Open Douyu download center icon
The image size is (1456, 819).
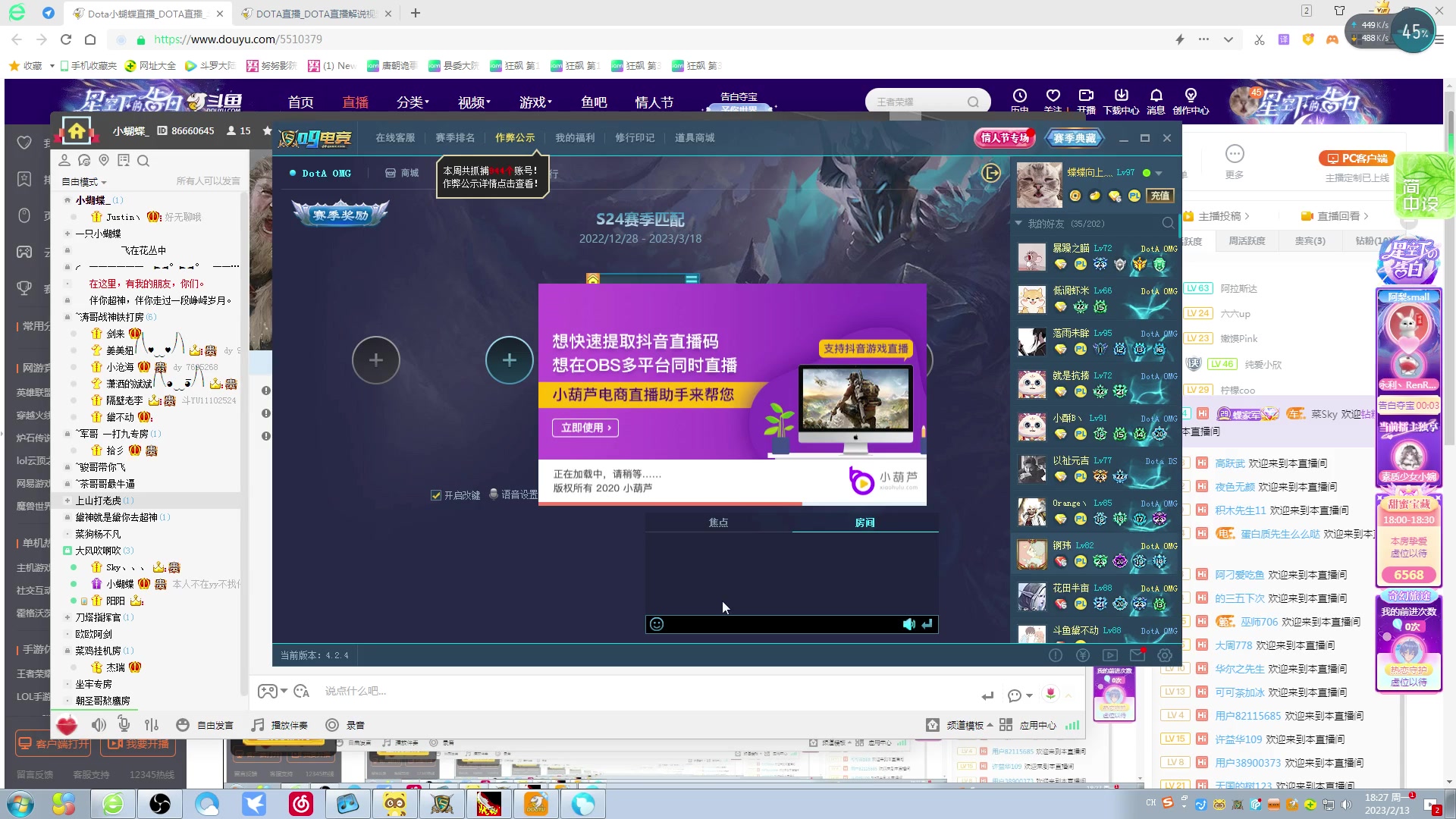pos(1121,96)
